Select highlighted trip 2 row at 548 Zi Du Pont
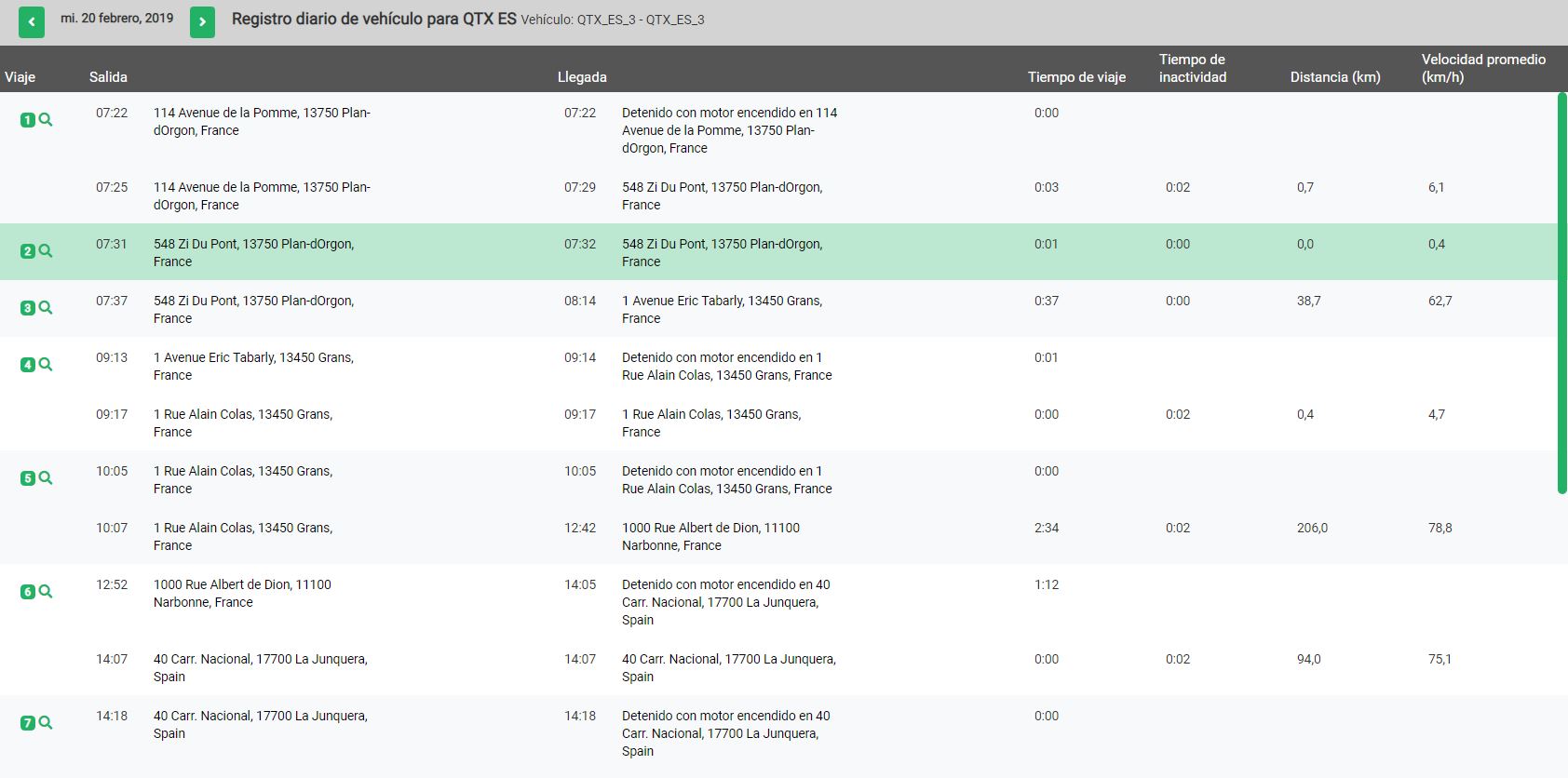 [778, 252]
